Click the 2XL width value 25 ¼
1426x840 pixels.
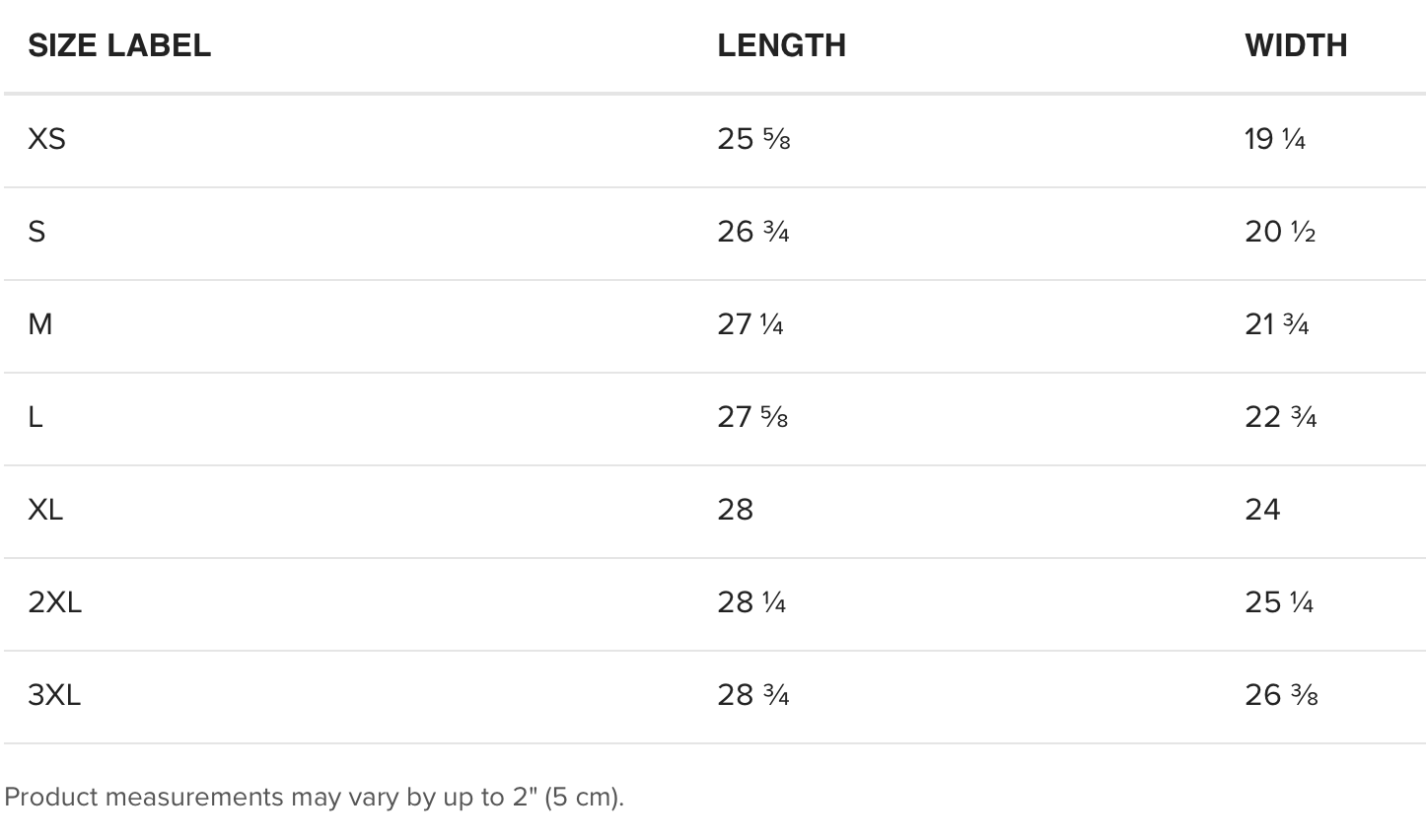click(1279, 602)
